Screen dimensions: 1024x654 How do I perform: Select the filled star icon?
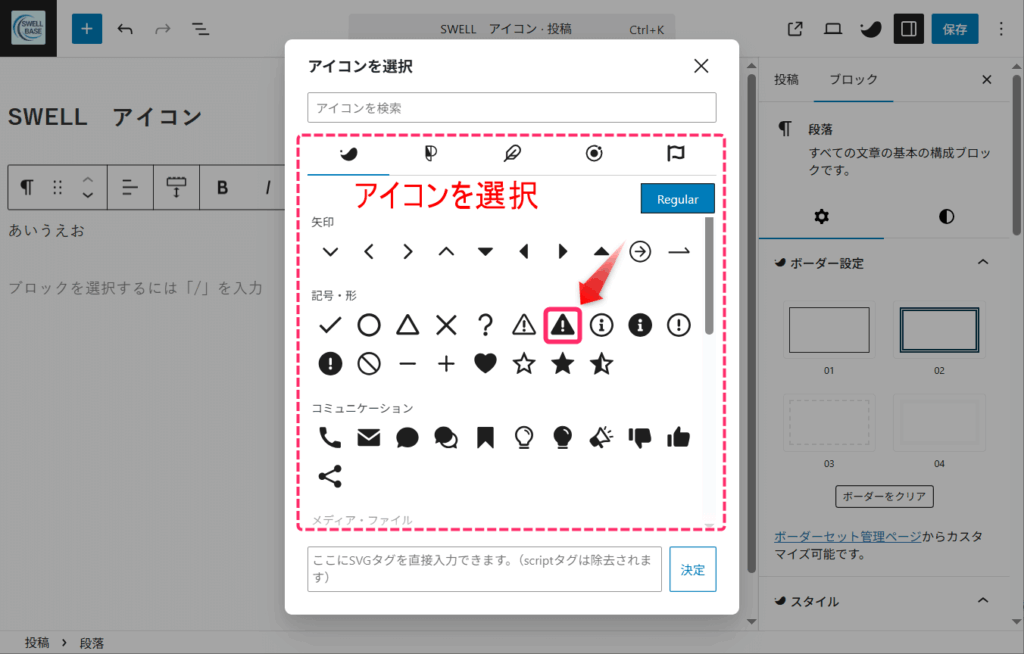tap(562, 363)
